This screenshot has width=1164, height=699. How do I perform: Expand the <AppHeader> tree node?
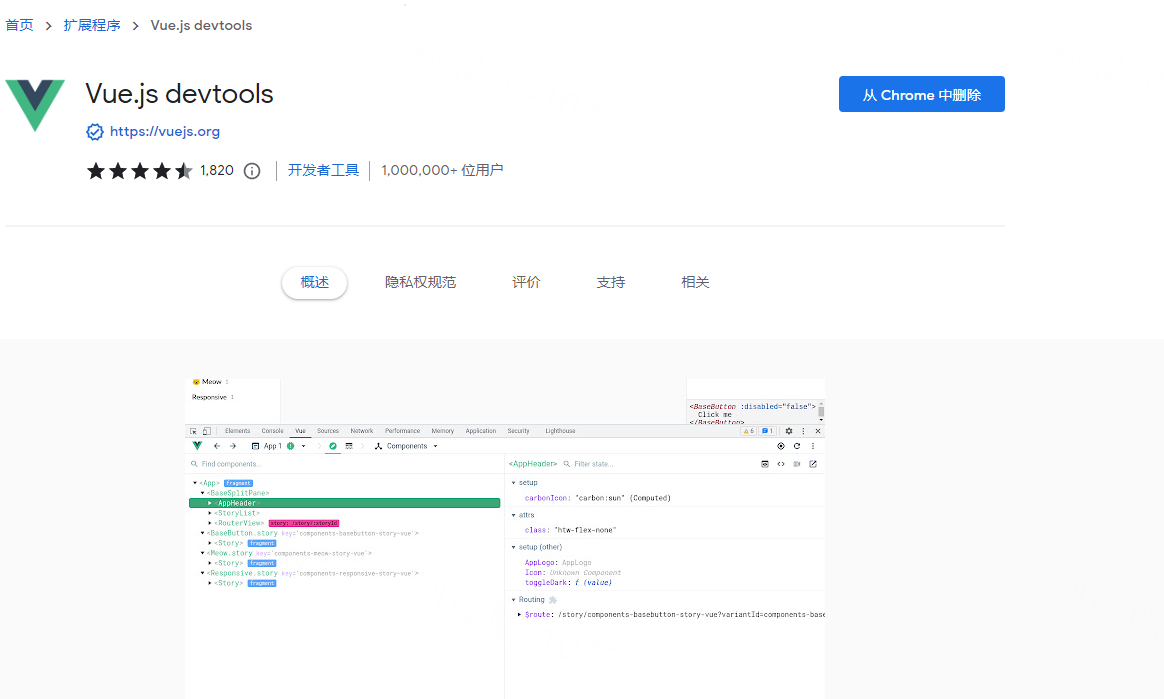[210, 503]
